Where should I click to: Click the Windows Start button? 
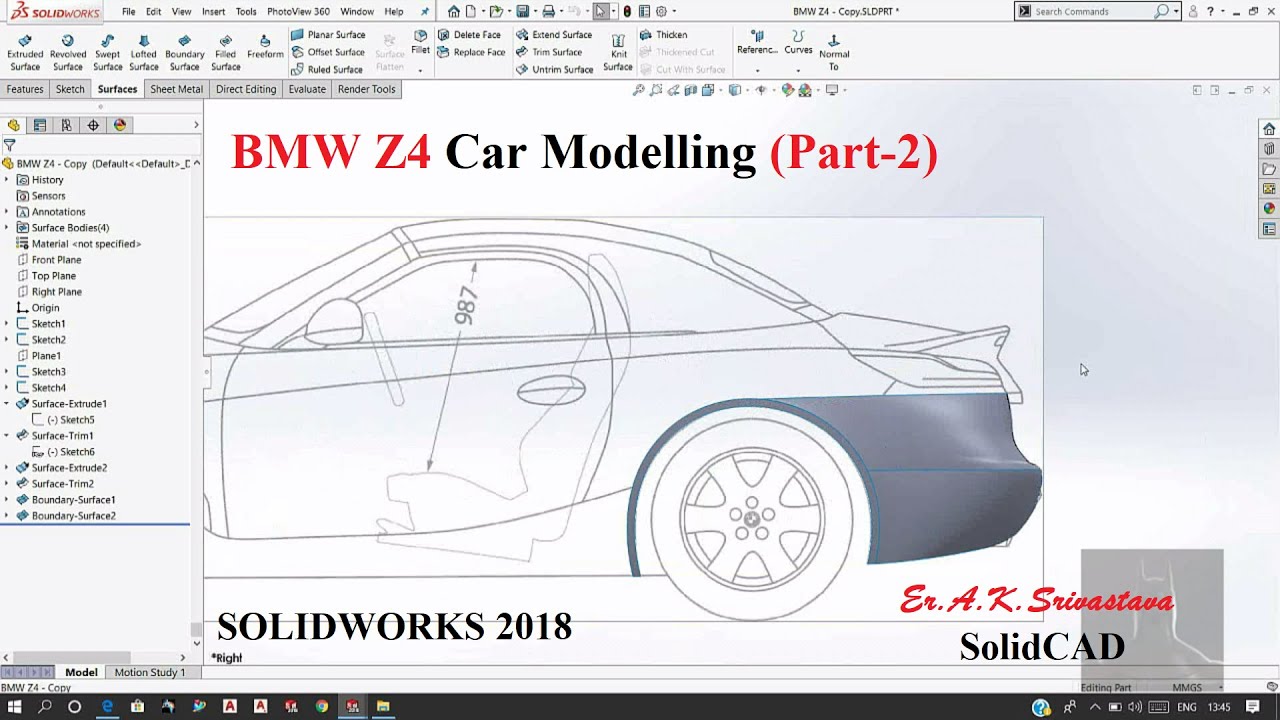(15, 706)
